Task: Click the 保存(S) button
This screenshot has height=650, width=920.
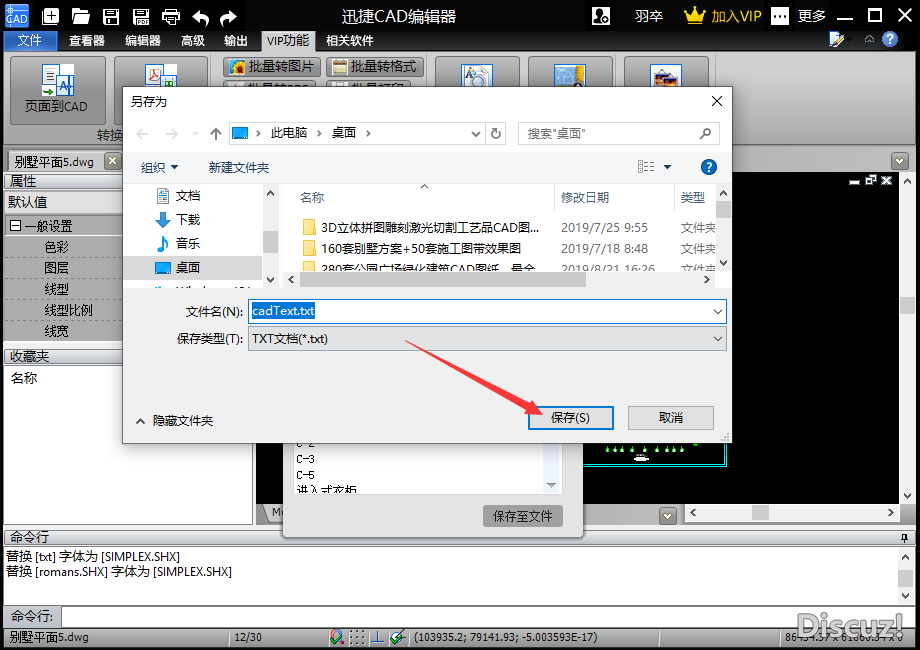Action: pos(570,417)
